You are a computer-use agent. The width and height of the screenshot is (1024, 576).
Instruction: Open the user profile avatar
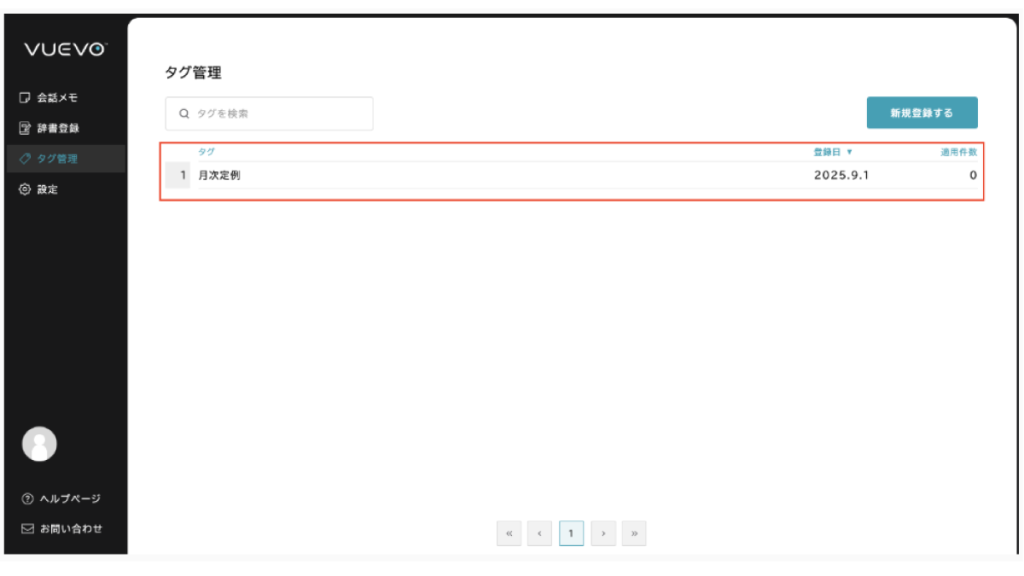pos(39,443)
